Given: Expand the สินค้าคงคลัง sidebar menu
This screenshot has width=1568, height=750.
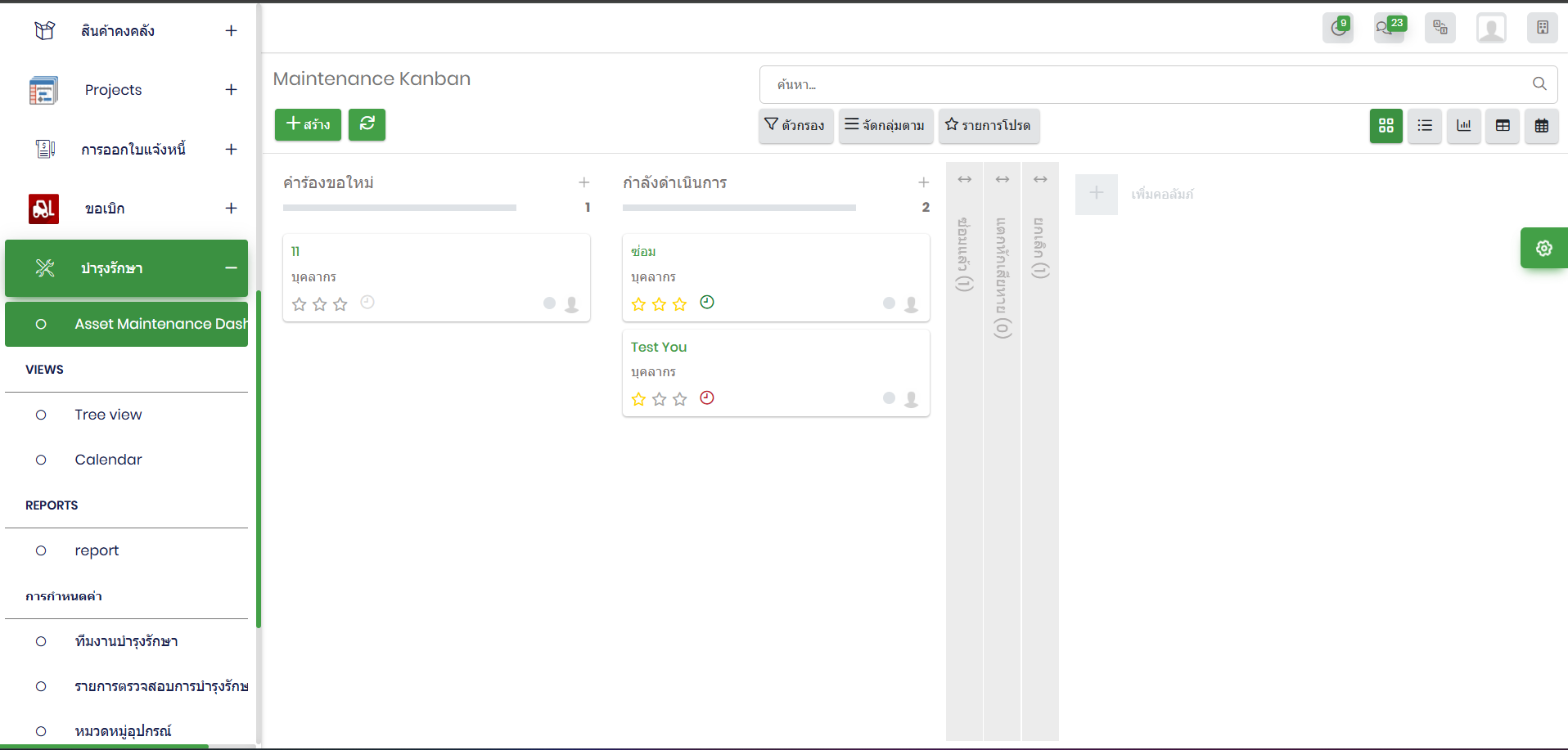Looking at the screenshot, I should point(231,31).
